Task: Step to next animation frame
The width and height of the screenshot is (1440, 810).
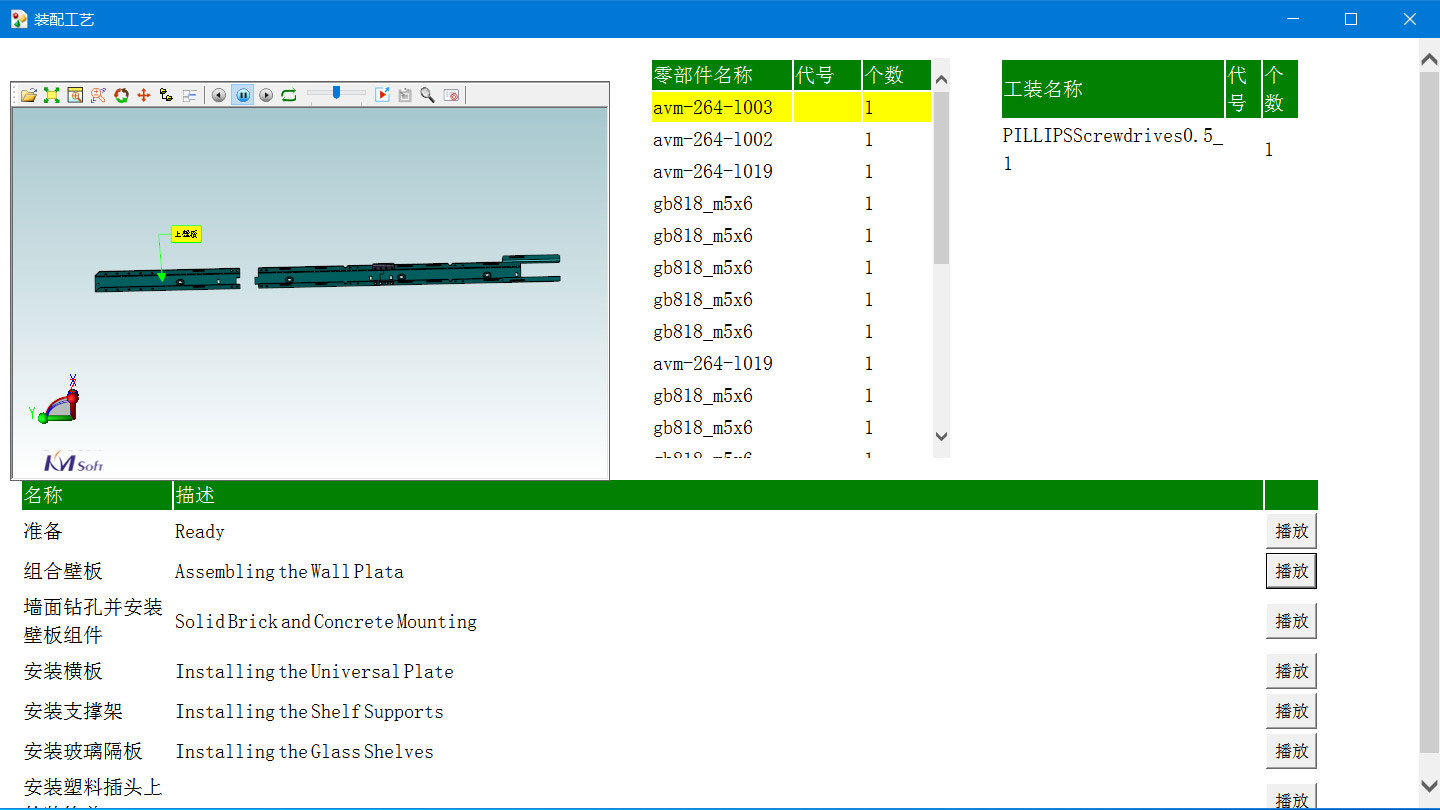Action: (x=266, y=95)
